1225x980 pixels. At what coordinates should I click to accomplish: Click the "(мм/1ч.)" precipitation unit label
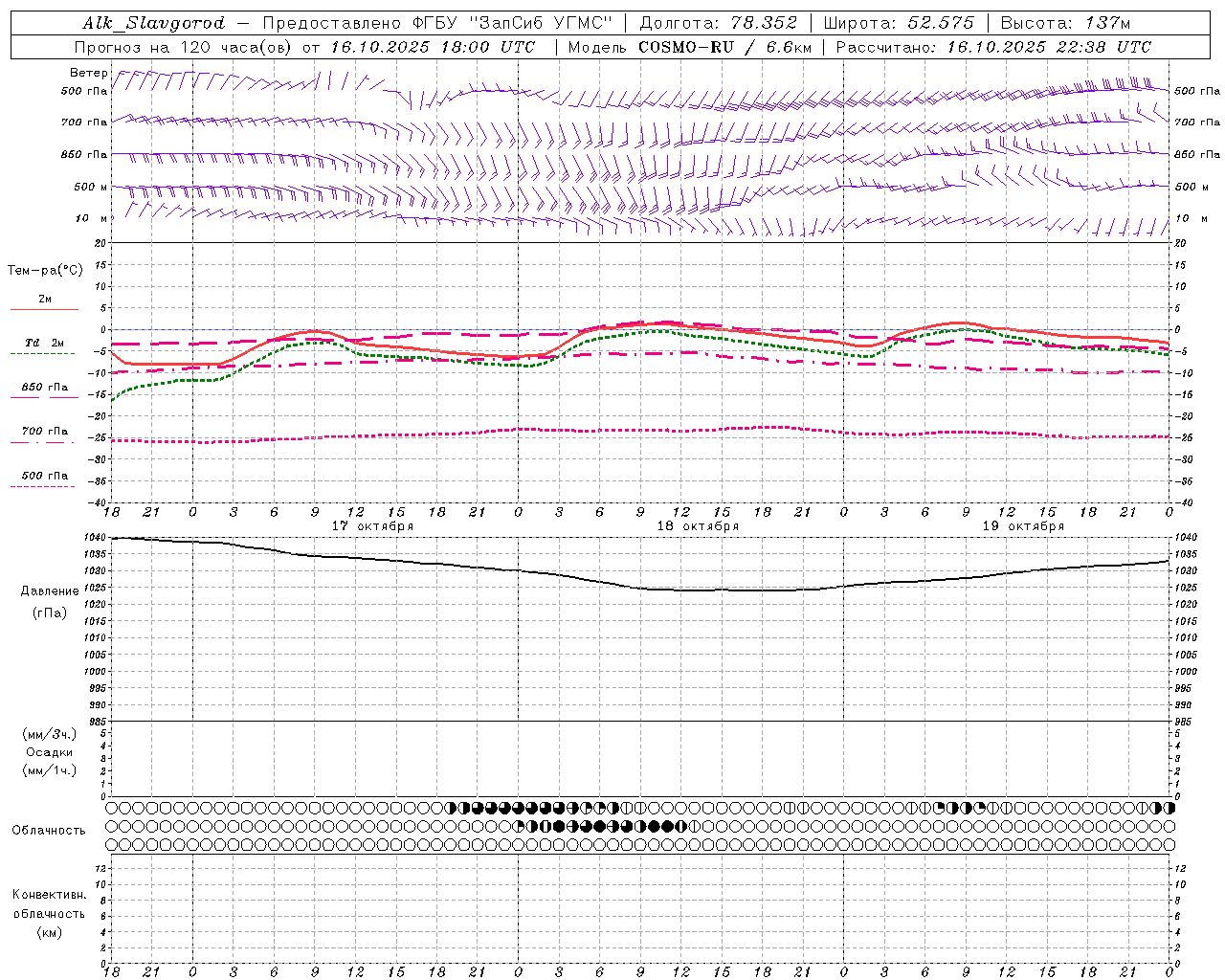[50, 770]
